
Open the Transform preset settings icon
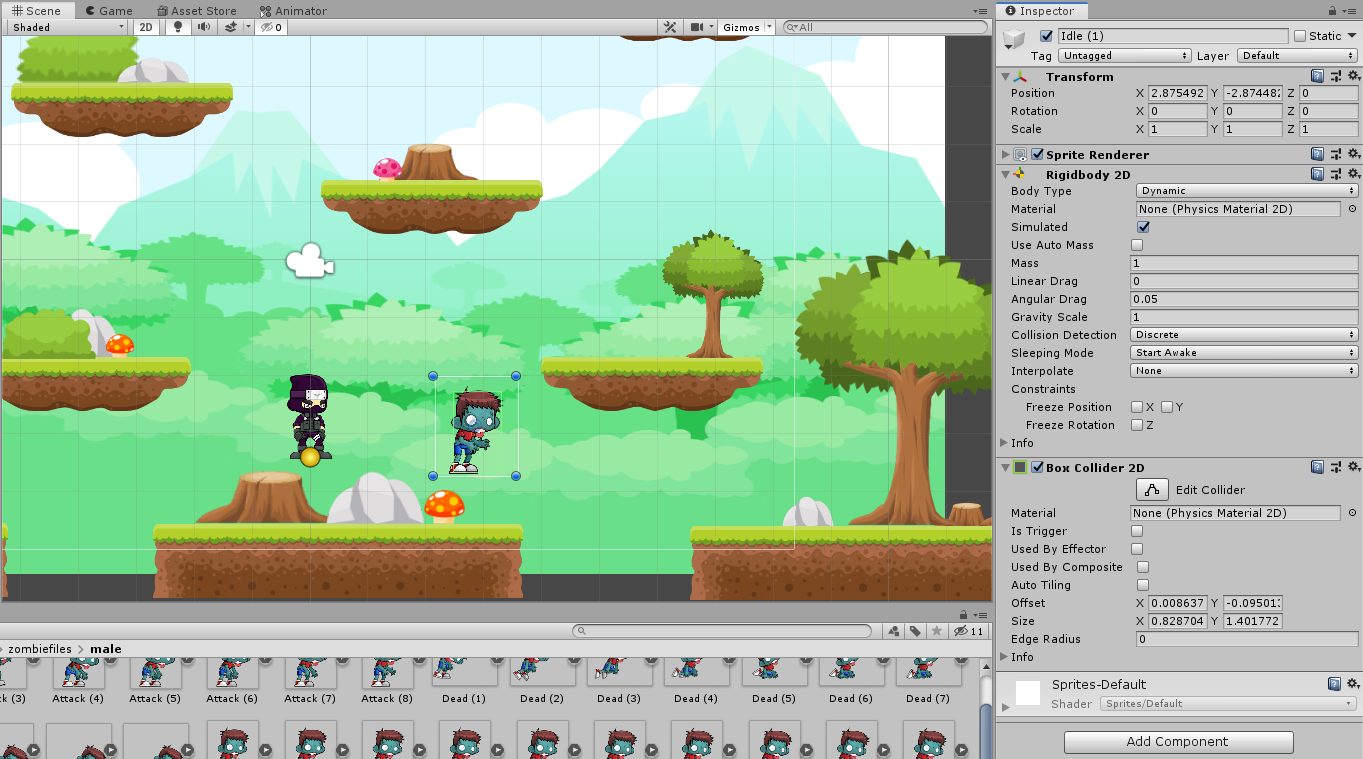point(1336,76)
